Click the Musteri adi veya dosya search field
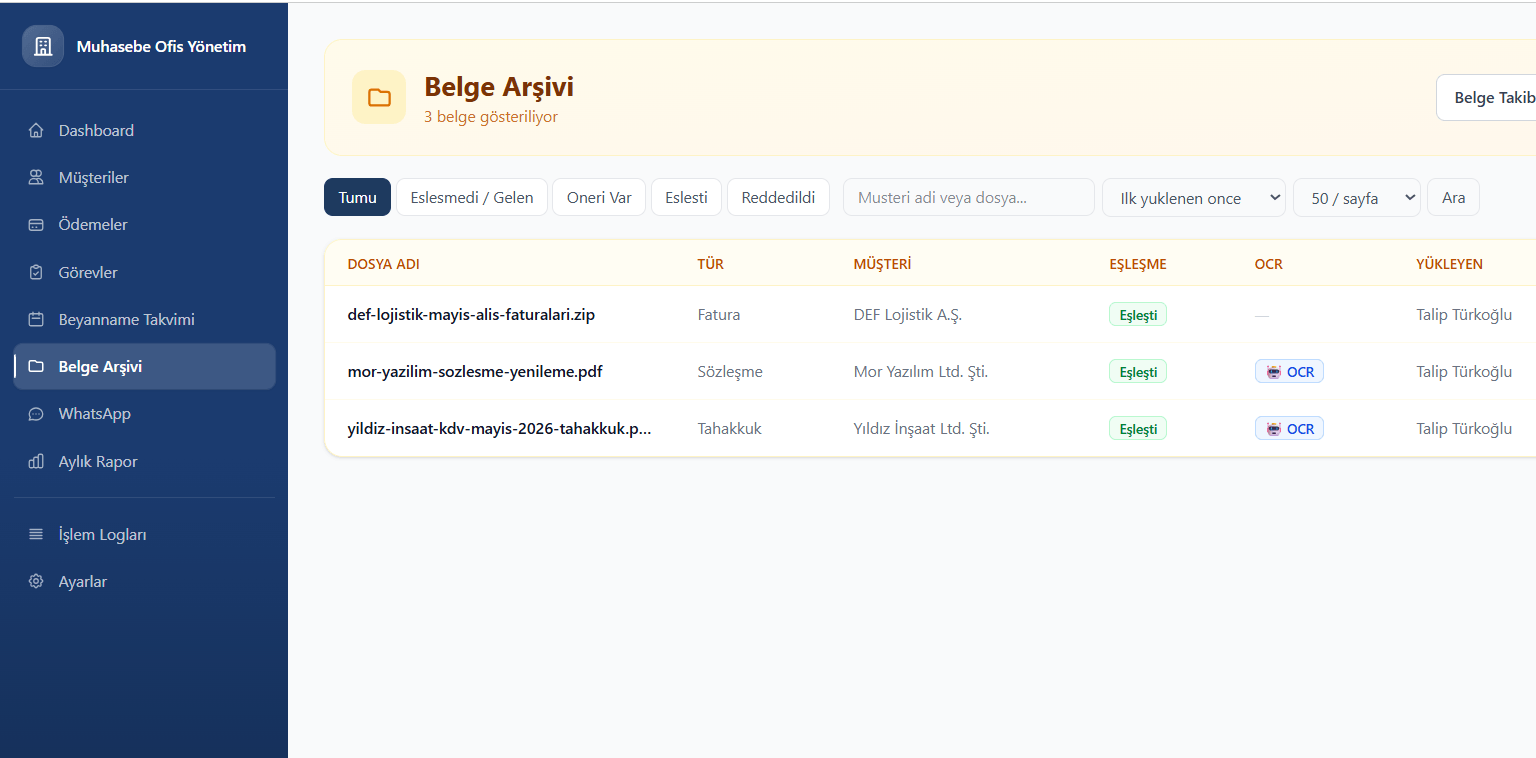1536x758 pixels. tap(969, 197)
